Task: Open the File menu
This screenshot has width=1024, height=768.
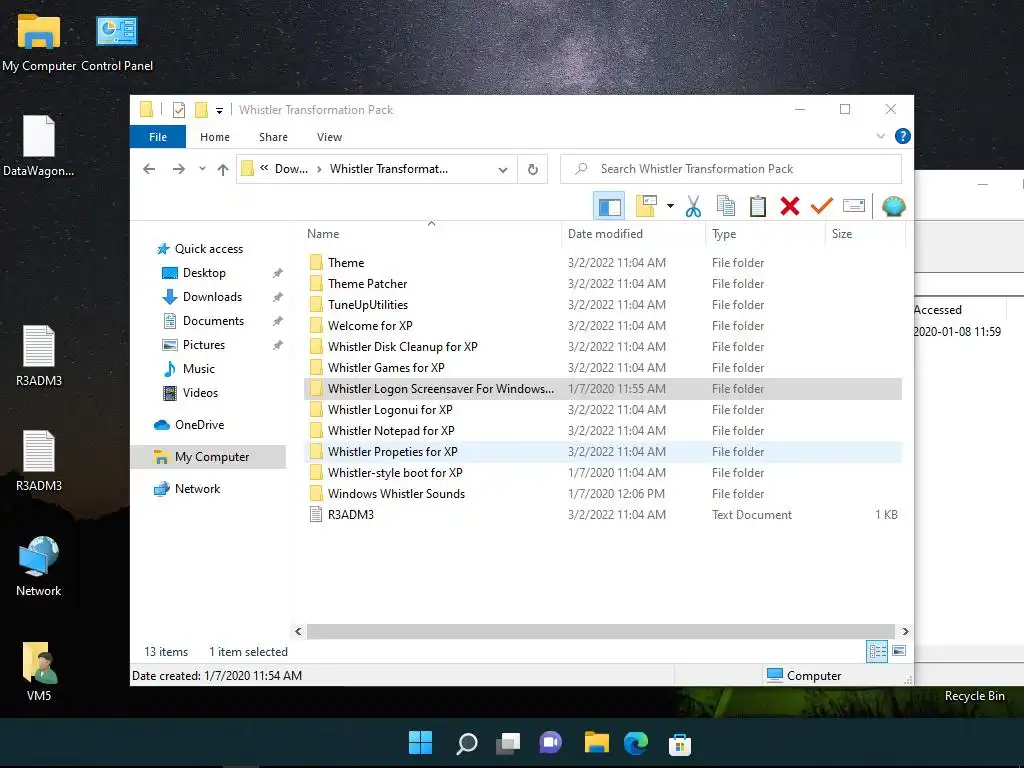Action: pos(157,136)
